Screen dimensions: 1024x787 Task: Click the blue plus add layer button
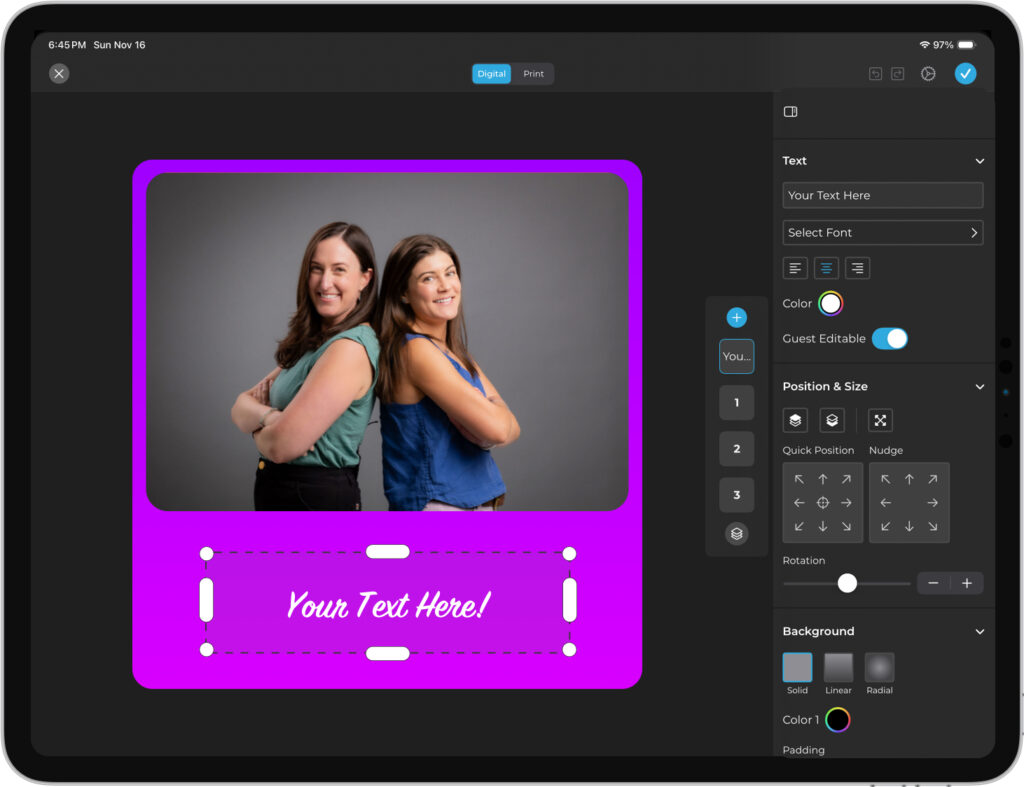pos(736,318)
